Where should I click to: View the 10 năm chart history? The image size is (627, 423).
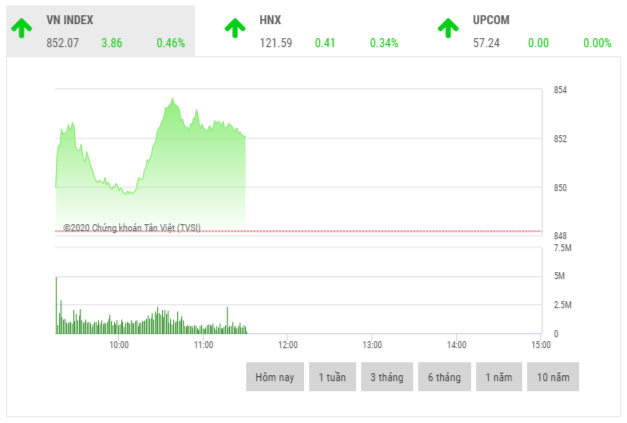[554, 377]
